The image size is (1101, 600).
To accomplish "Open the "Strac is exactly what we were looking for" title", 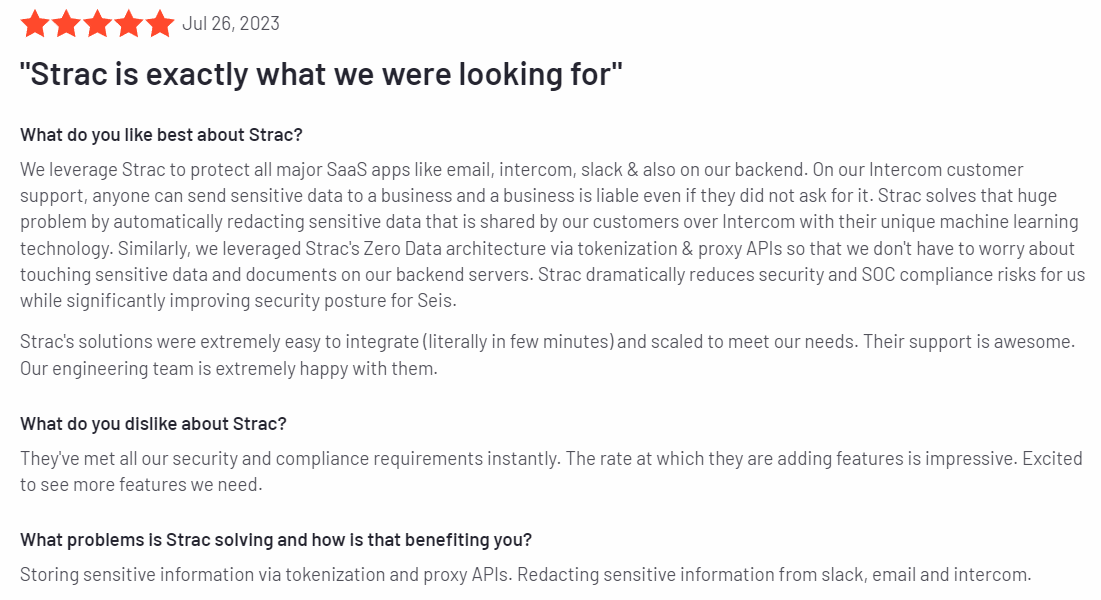I will [321, 75].
